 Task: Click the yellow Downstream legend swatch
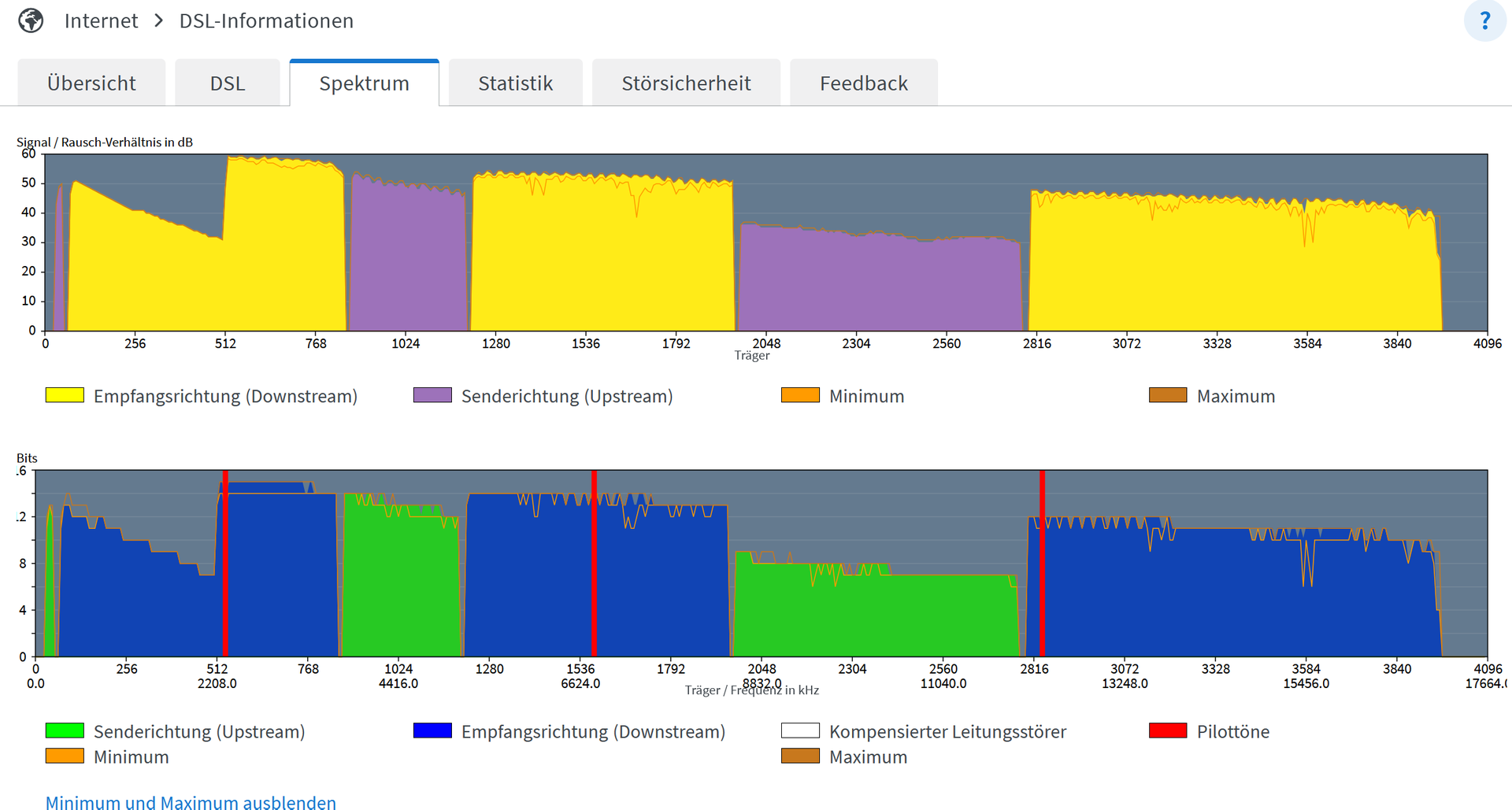pos(65,395)
